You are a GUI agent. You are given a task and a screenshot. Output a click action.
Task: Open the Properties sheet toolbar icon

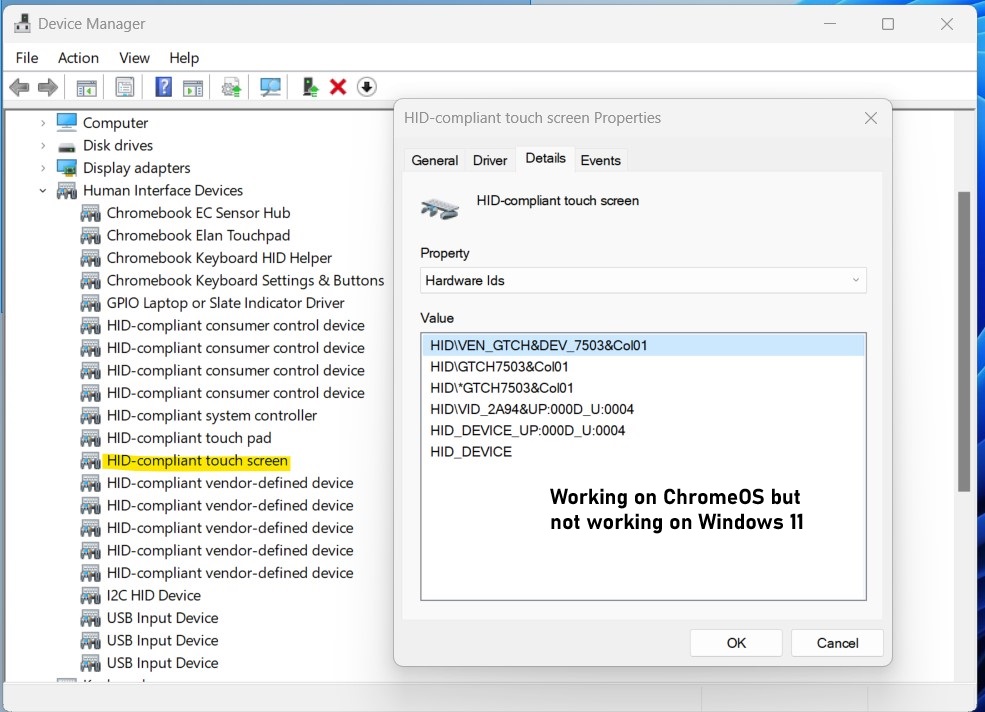(x=125, y=87)
